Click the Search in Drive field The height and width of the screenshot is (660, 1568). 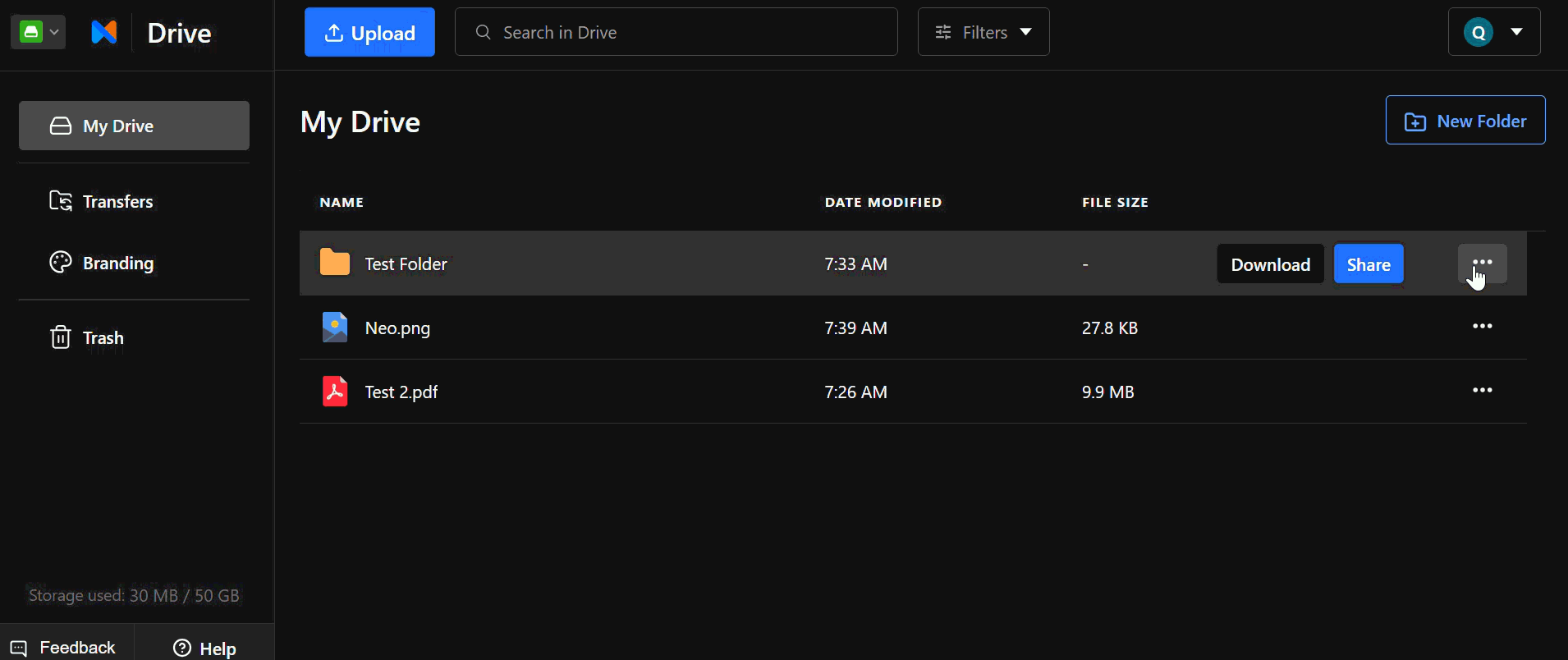(x=676, y=32)
